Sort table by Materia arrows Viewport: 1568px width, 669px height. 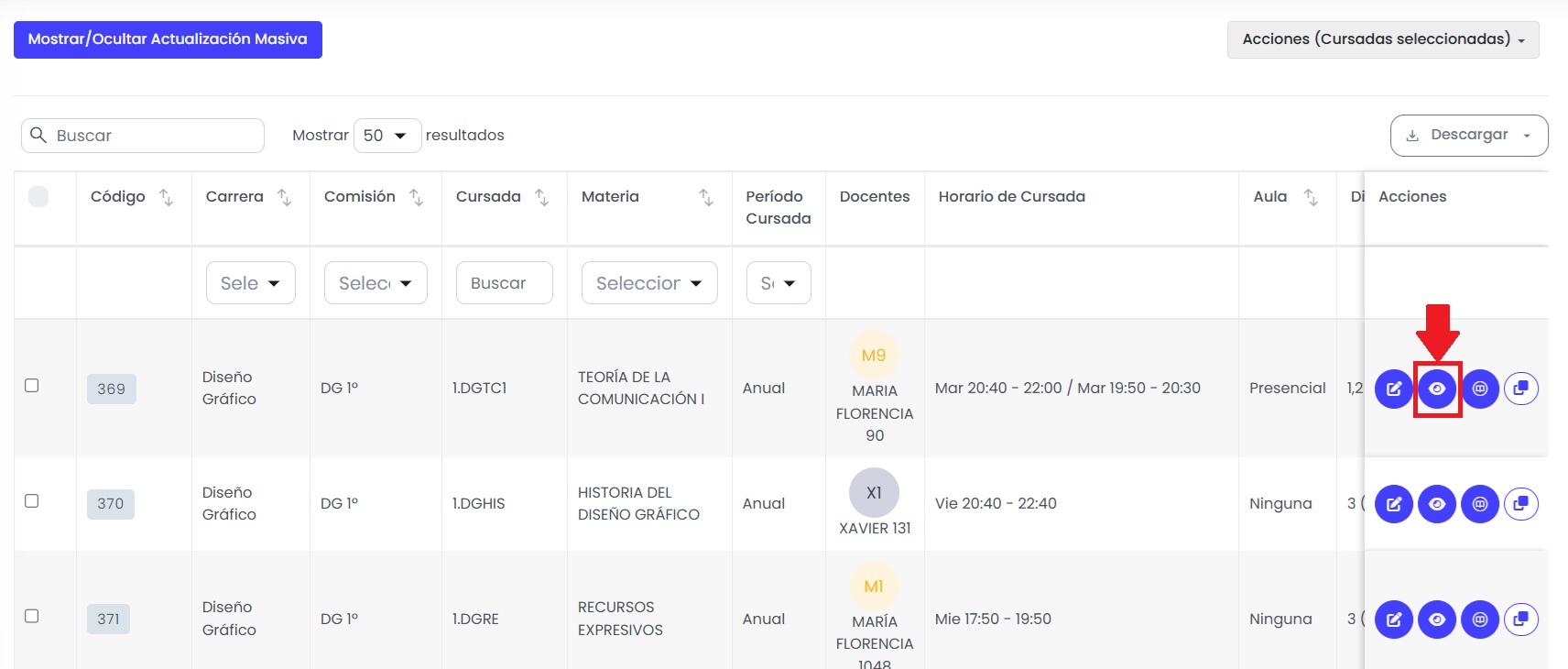[705, 197]
